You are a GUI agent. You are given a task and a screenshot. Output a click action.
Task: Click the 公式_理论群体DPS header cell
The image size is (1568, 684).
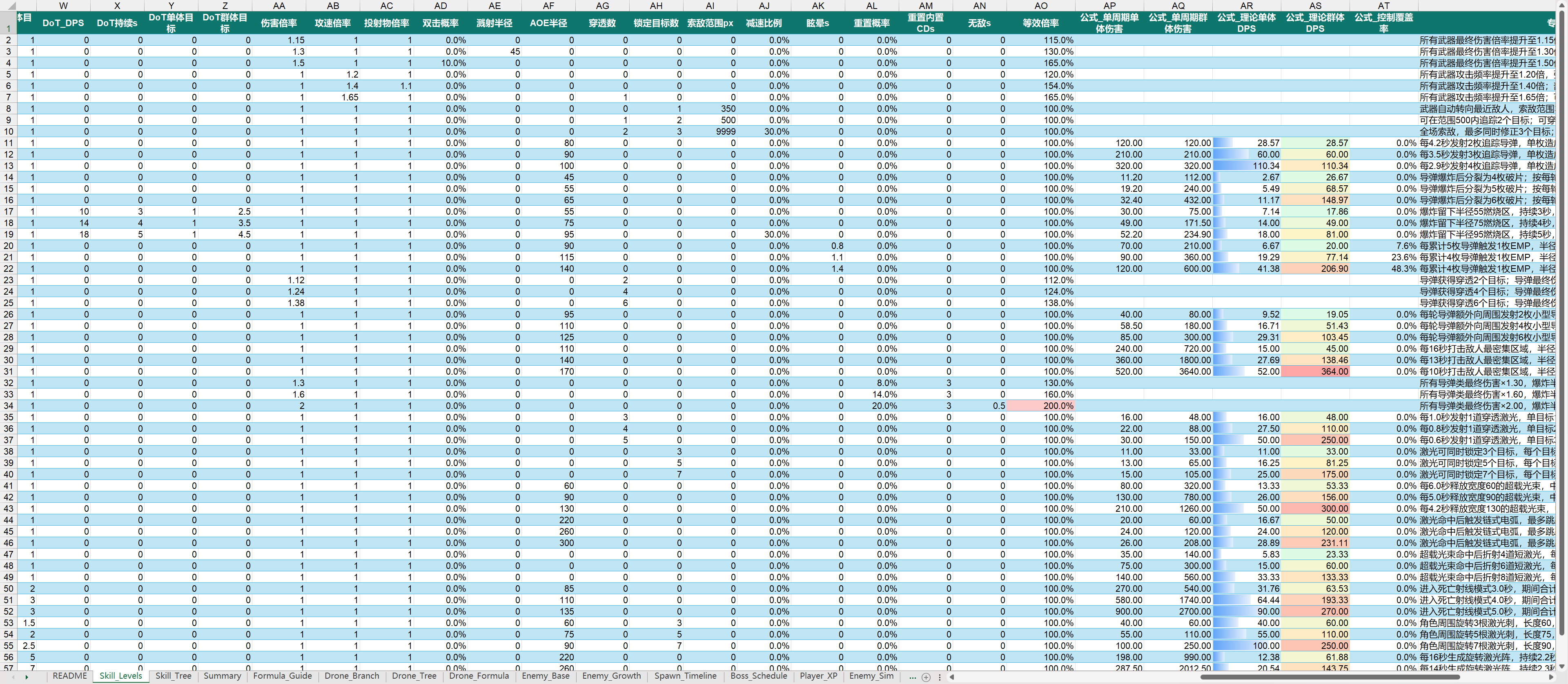click(x=1315, y=23)
